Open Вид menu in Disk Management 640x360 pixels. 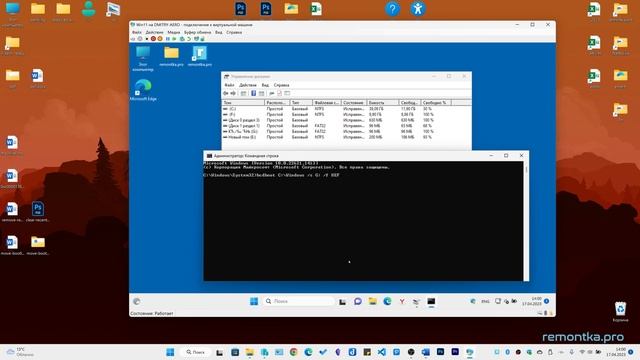pyautogui.click(x=265, y=85)
